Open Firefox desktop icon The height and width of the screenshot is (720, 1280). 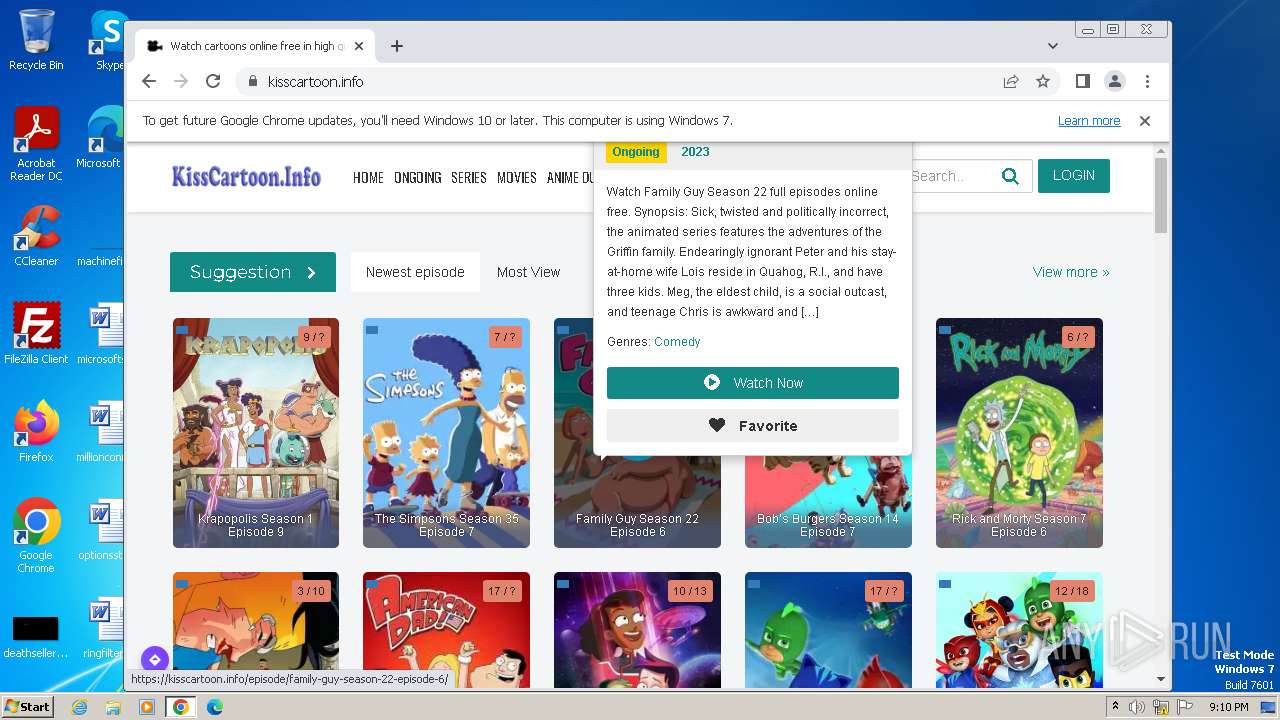point(36,431)
